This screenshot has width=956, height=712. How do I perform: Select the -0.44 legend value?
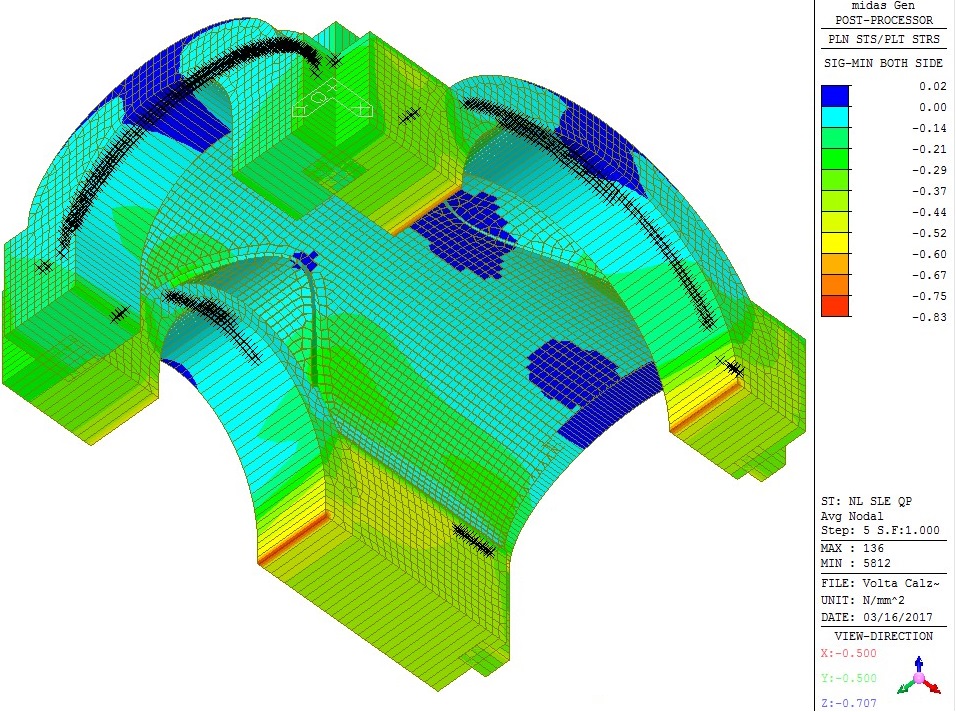pos(929,212)
